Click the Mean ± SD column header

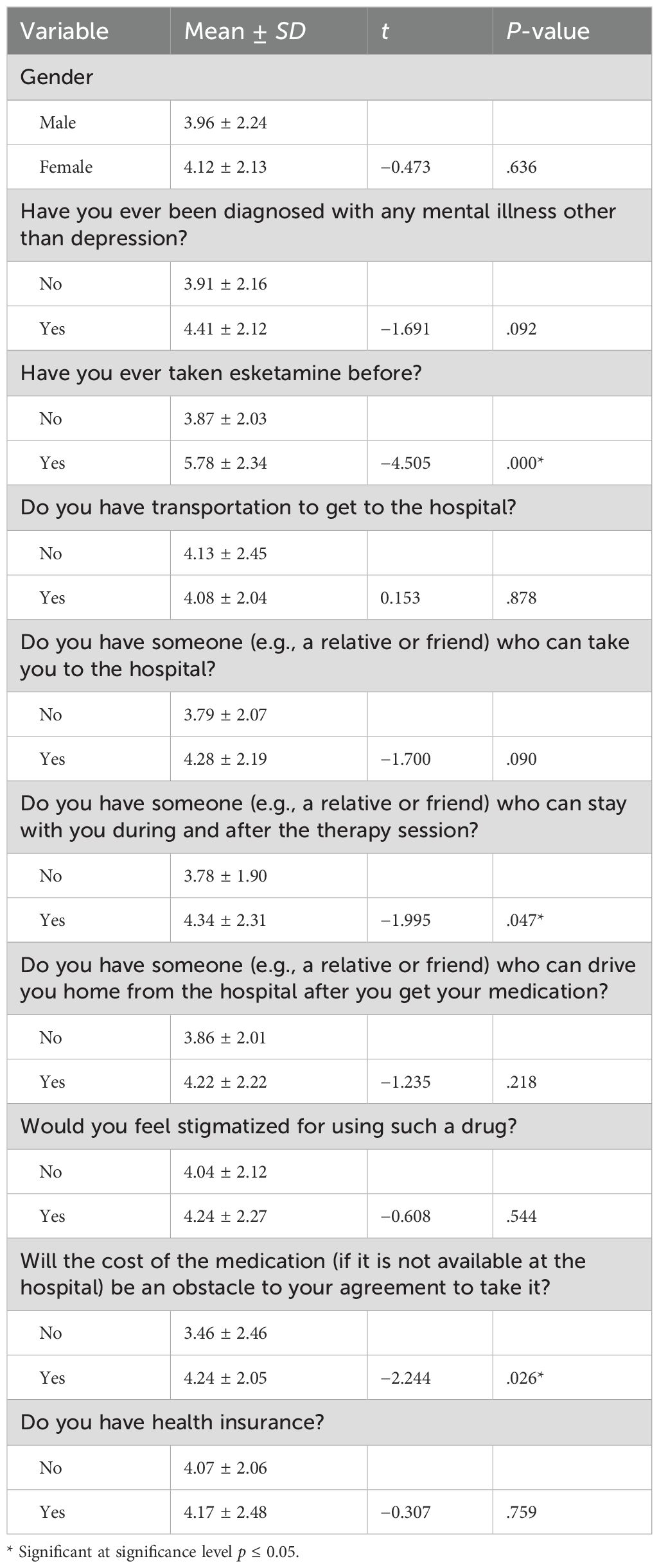pyautogui.click(x=245, y=31)
